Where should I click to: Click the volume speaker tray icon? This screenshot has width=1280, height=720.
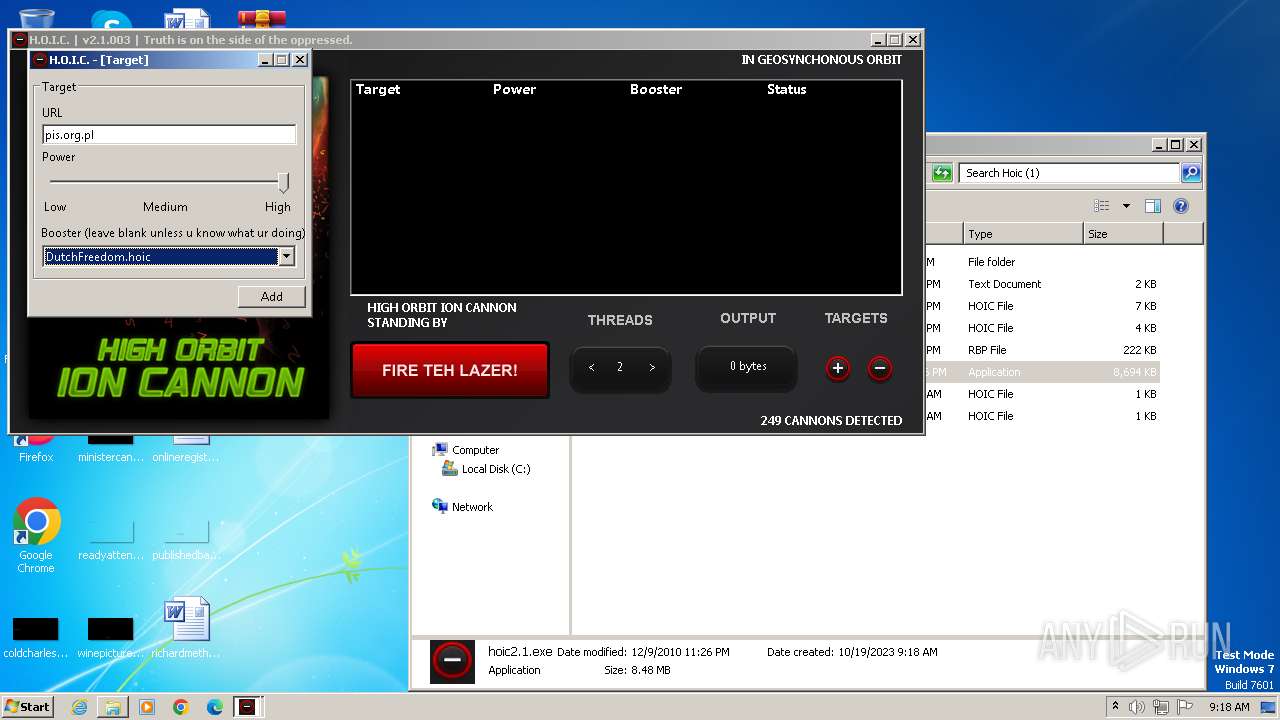(1137, 707)
